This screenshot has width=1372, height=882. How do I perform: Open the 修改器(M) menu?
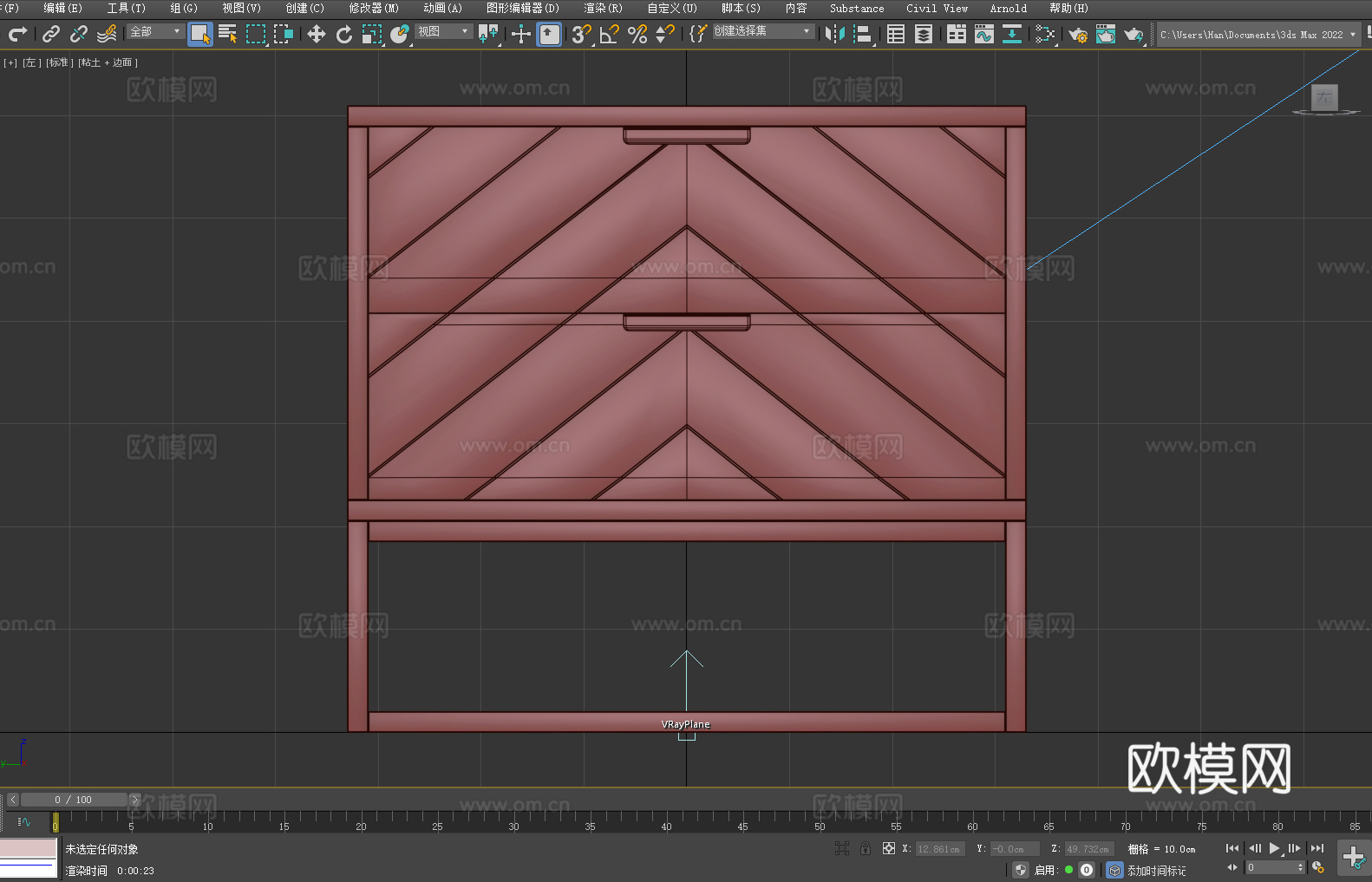tap(374, 8)
